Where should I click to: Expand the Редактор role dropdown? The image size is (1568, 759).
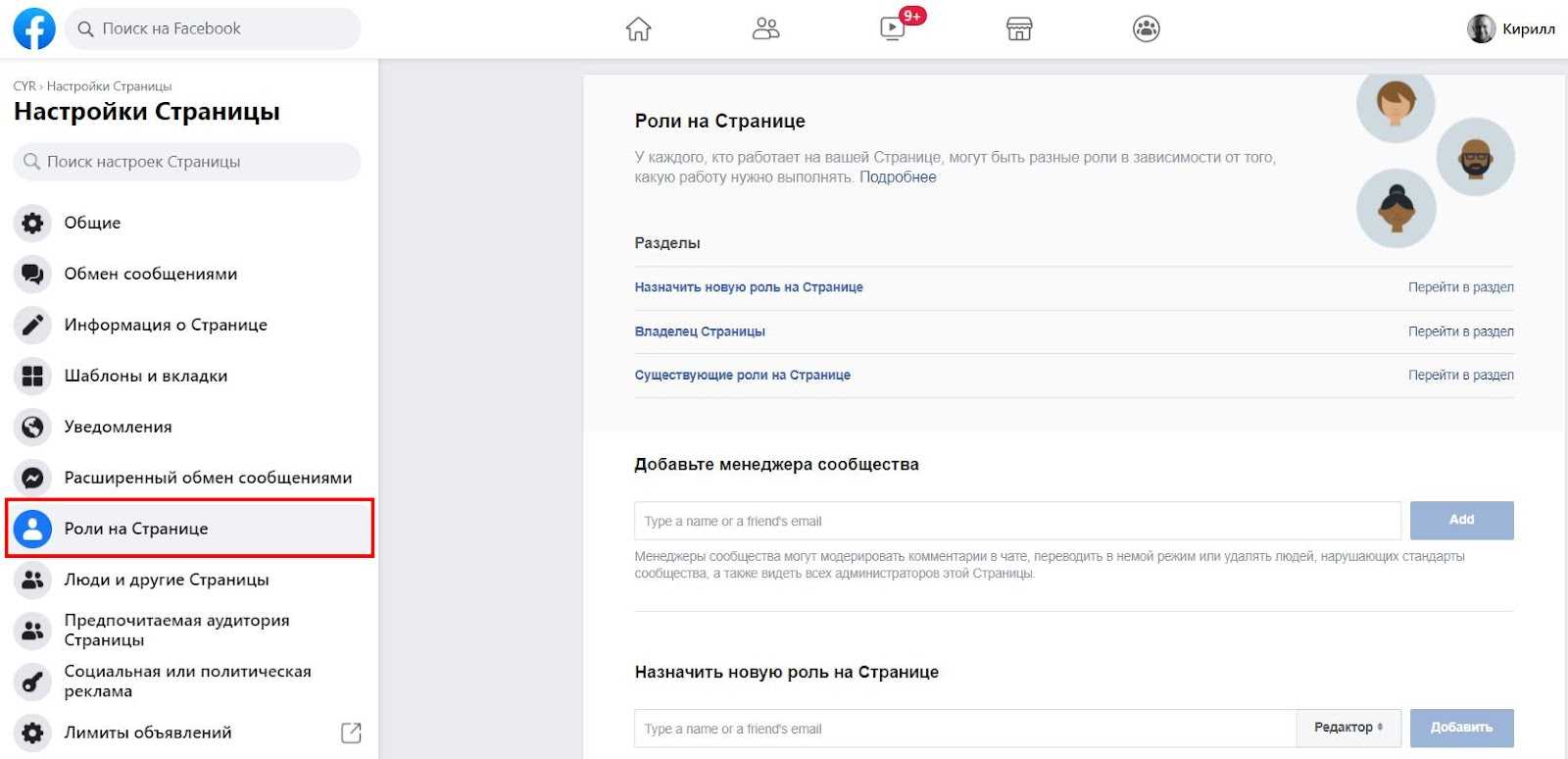tap(1348, 728)
